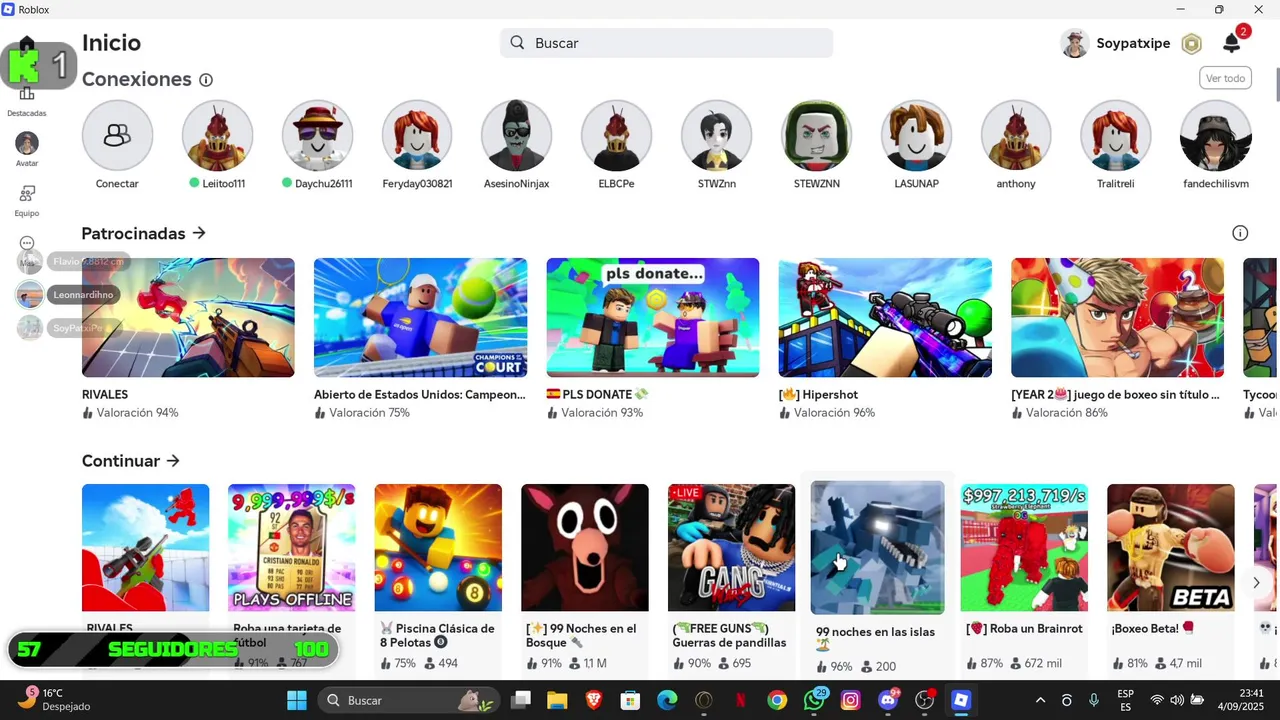This screenshot has height=720, width=1280.
Task: Expand the Patrocinadas section arrow
Action: (199, 233)
